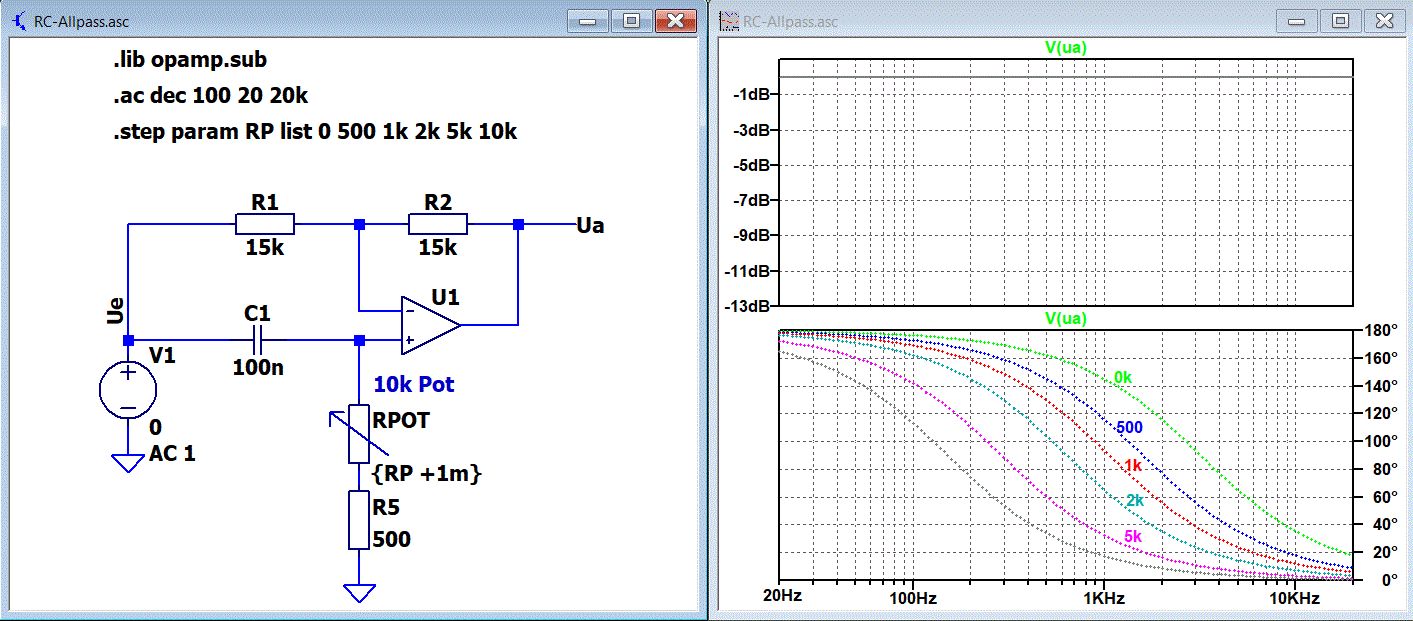Screen dimensions: 1413x621
Task: Click the R5 resistor symbol
Action: (358, 519)
